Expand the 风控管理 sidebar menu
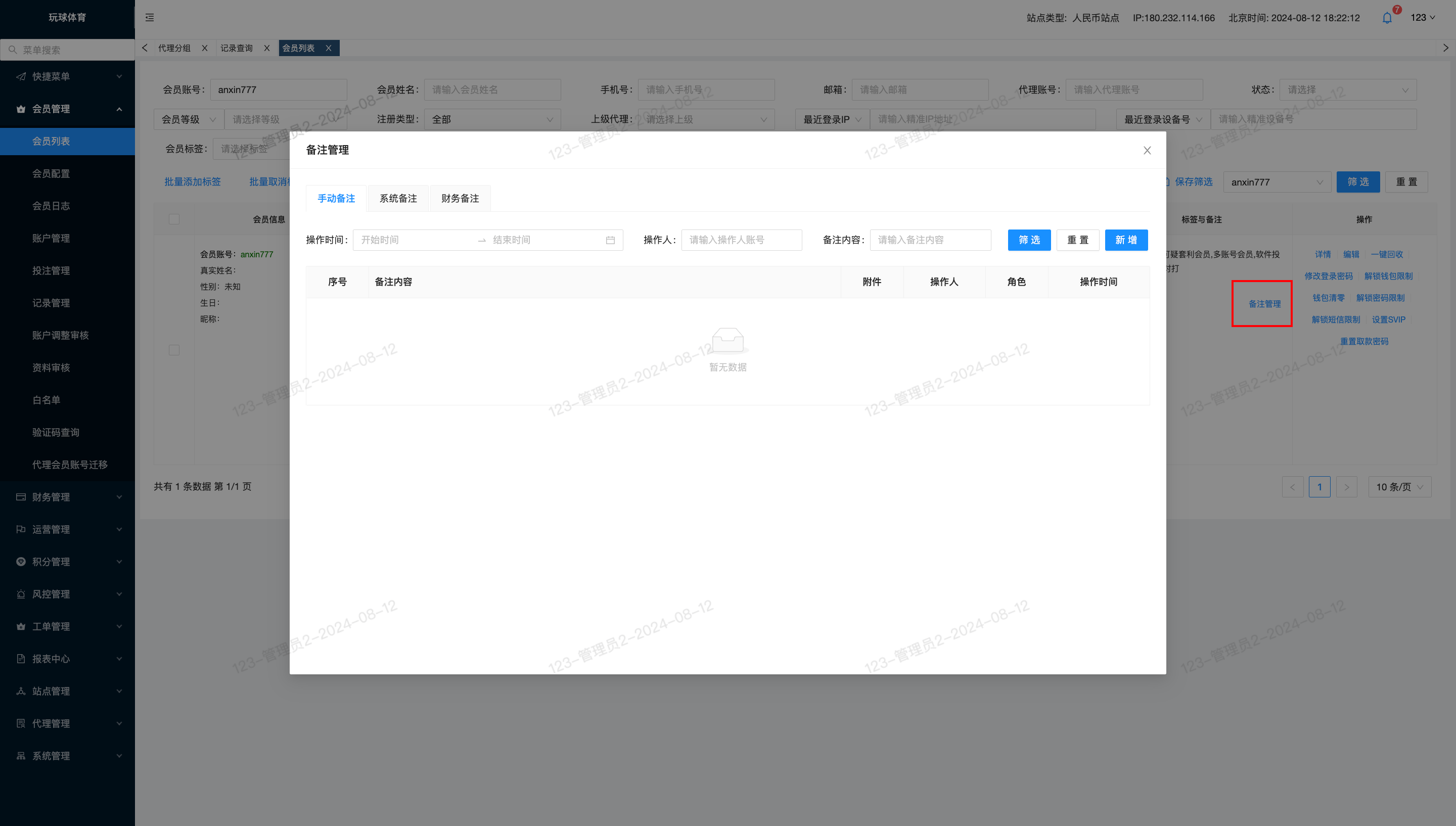The width and height of the screenshot is (1456, 826). pos(68,594)
